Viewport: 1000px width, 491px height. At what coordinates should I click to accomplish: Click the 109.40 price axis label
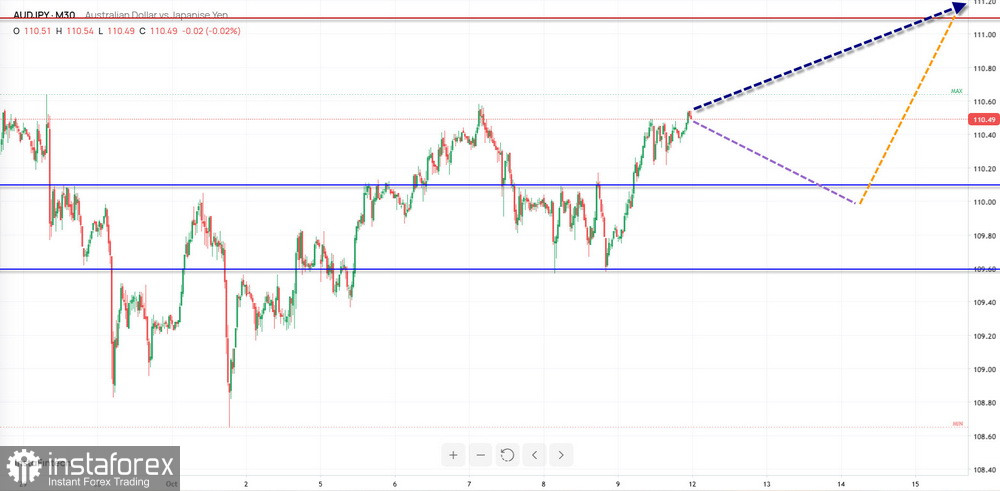coord(984,303)
